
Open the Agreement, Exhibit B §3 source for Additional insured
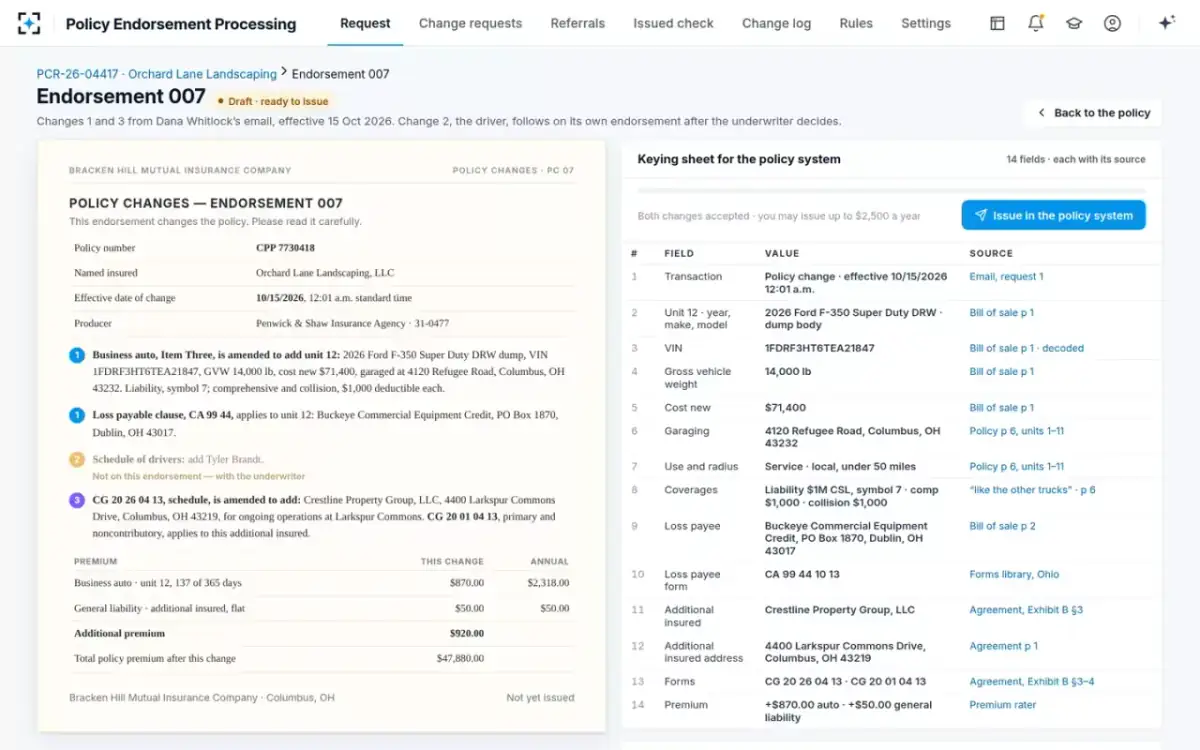point(1026,610)
